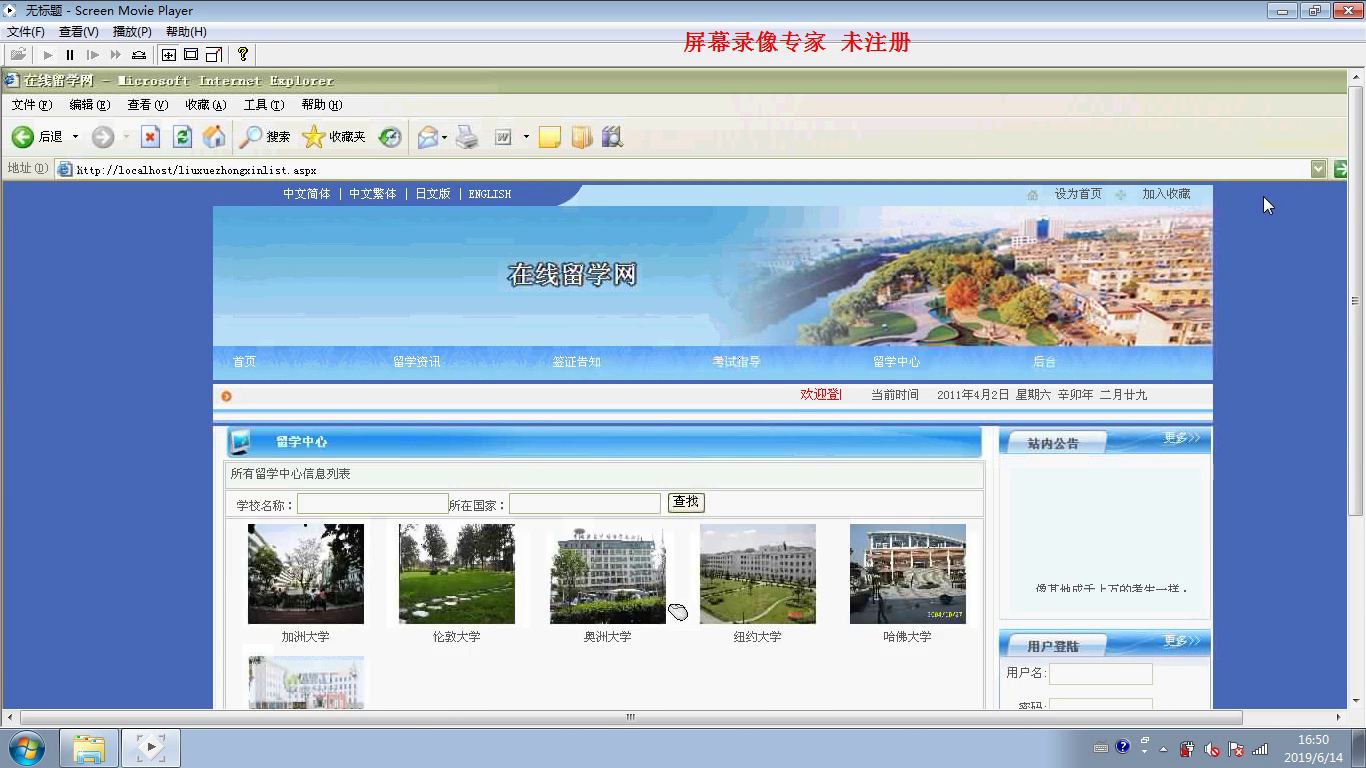The width and height of the screenshot is (1366, 768).
Task: Open the IE 编辑(E) menu
Action: coord(90,105)
